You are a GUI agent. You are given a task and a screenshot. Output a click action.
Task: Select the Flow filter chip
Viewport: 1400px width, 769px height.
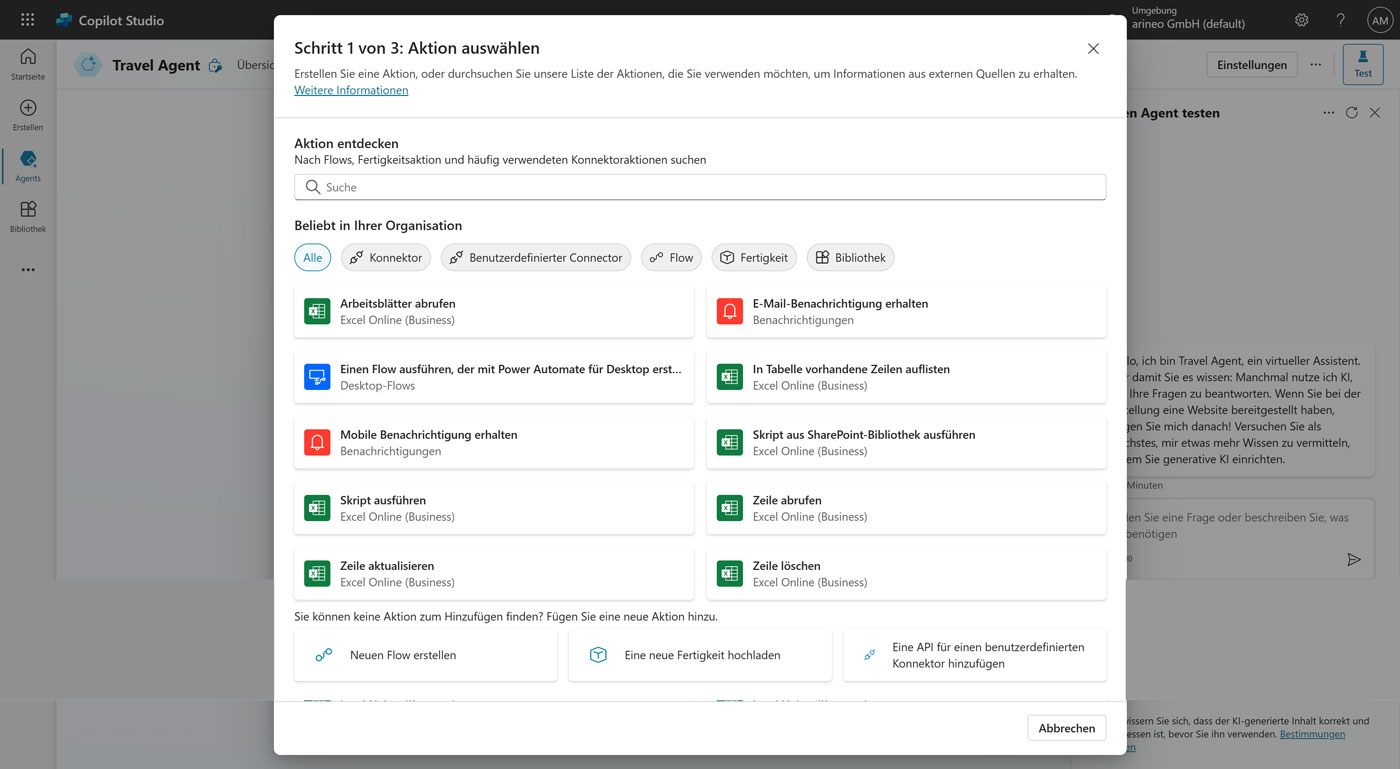671,258
